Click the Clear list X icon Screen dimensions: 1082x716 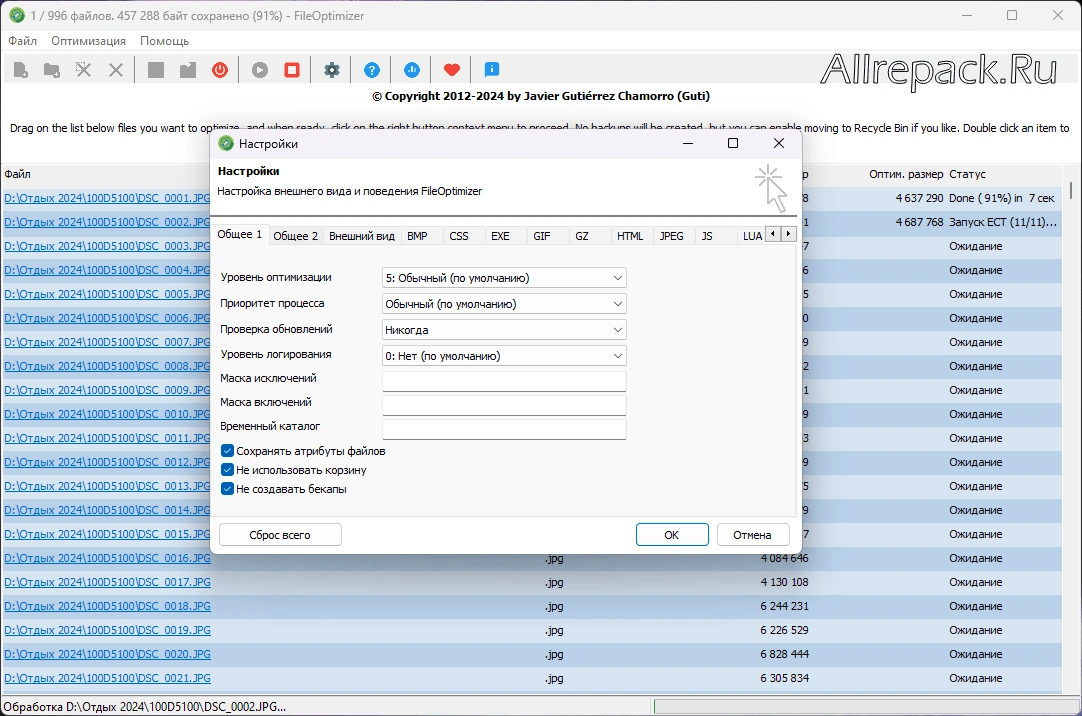116,70
